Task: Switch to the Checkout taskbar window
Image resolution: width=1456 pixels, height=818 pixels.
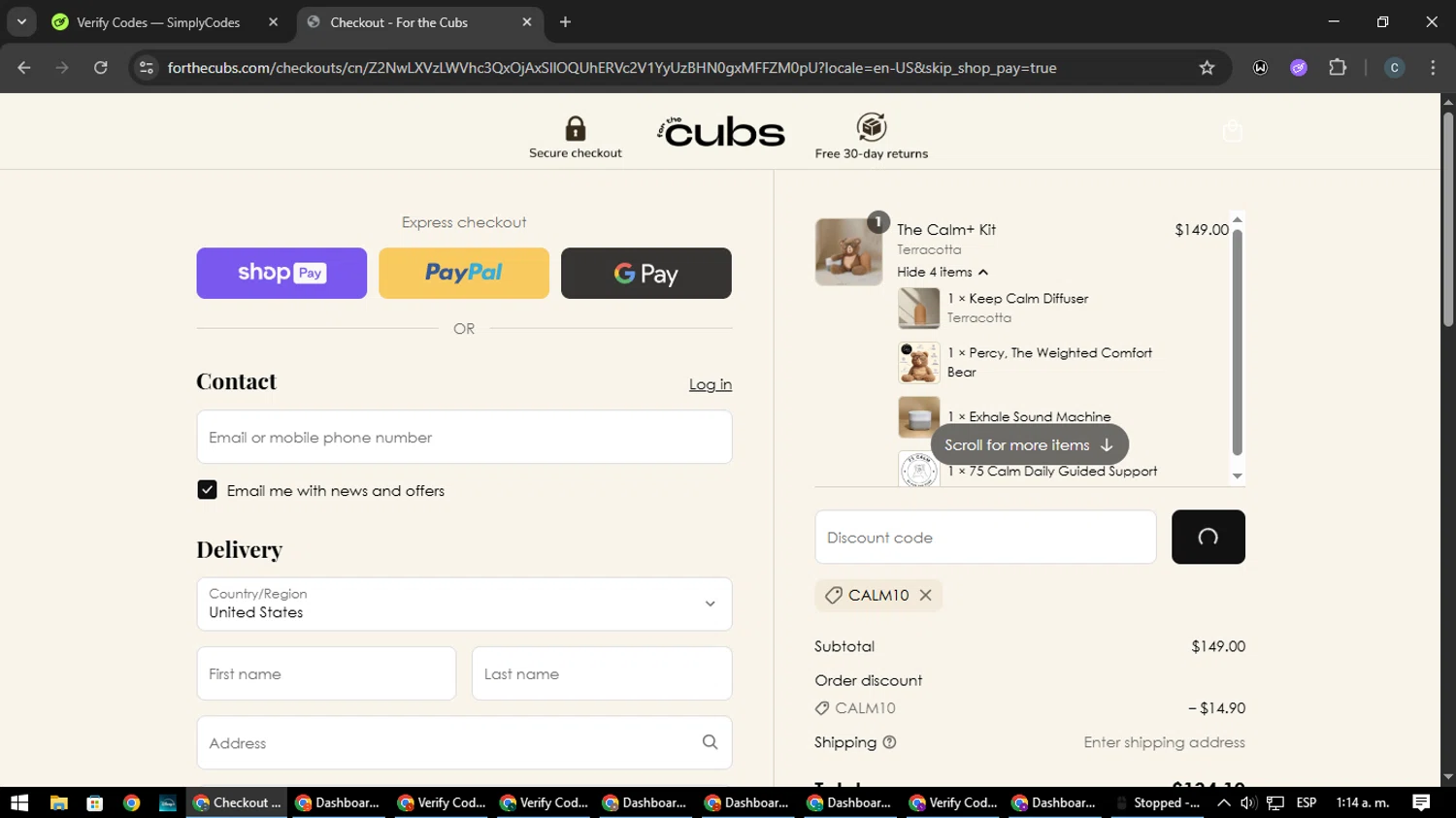Action: (237, 802)
